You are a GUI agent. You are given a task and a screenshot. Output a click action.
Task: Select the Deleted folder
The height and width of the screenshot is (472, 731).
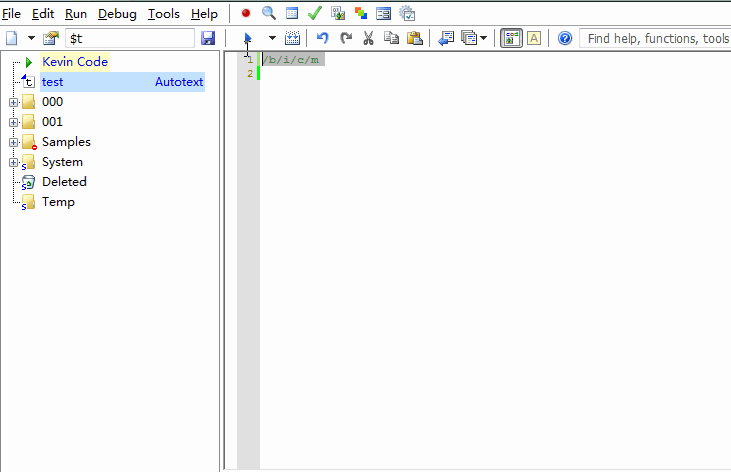[x=64, y=181]
